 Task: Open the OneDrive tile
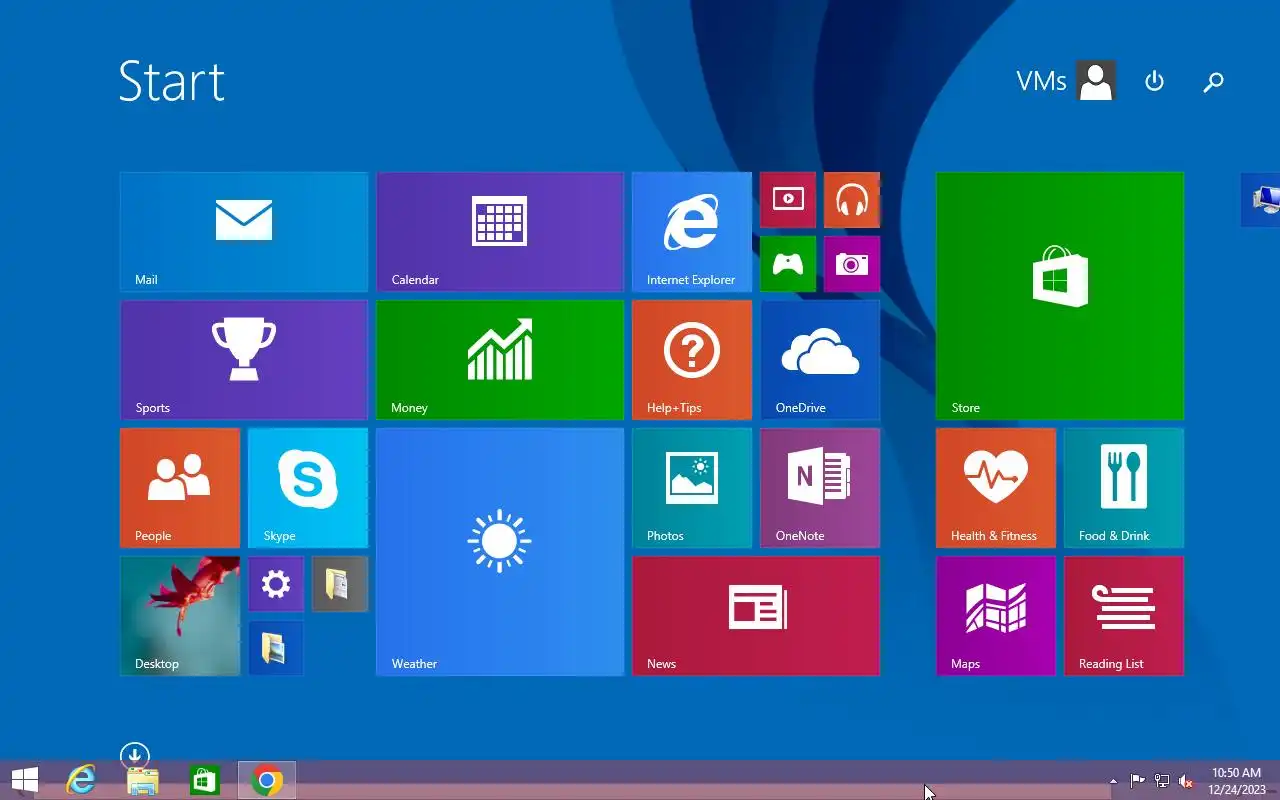(x=820, y=360)
